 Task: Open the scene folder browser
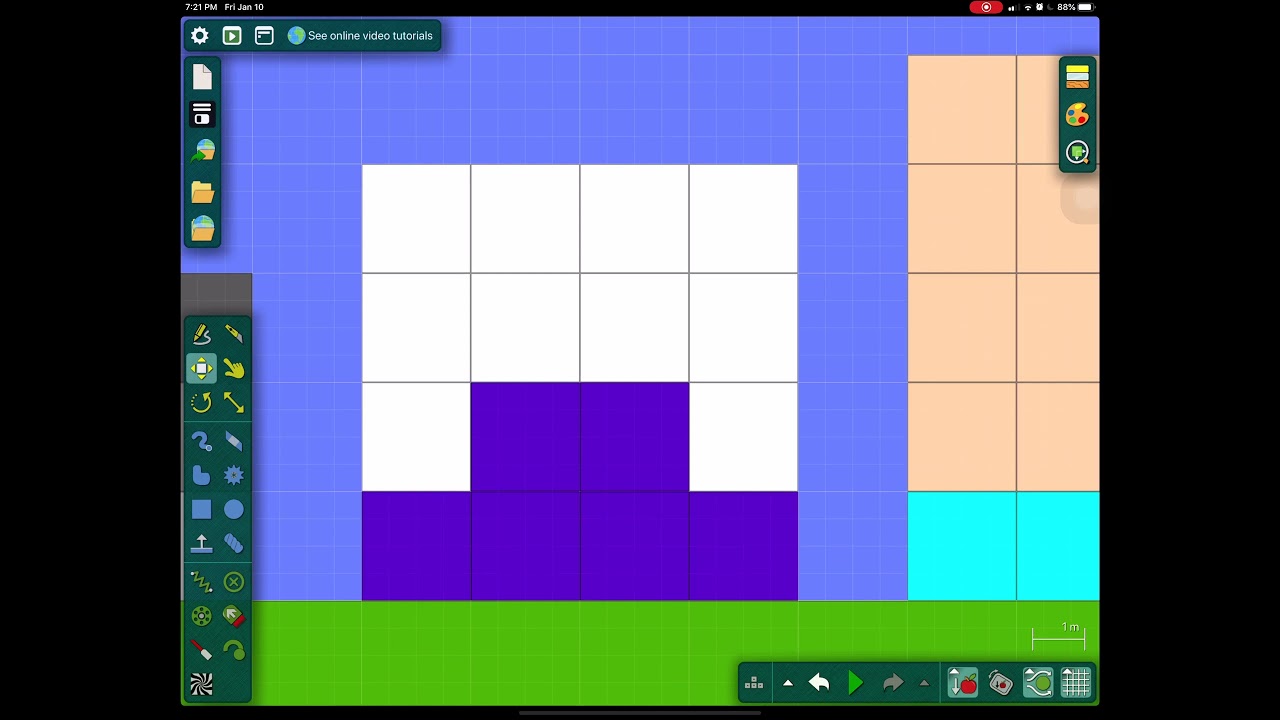(x=203, y=192)
